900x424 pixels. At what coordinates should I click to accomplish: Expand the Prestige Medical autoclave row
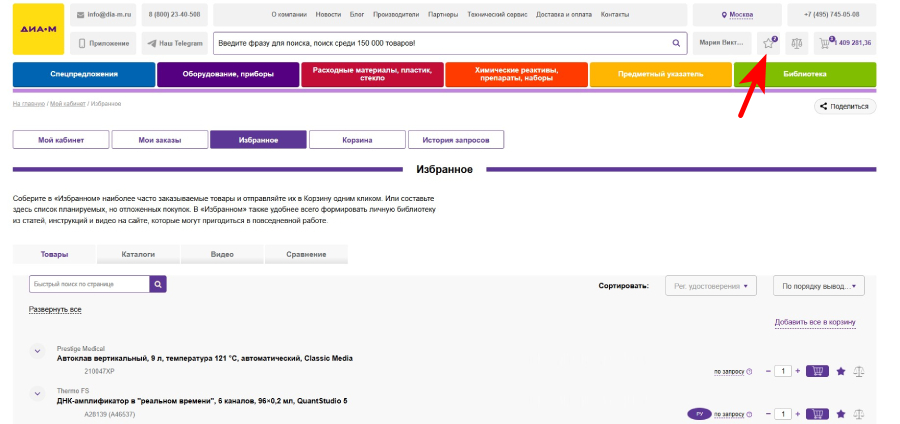point(38,352)
